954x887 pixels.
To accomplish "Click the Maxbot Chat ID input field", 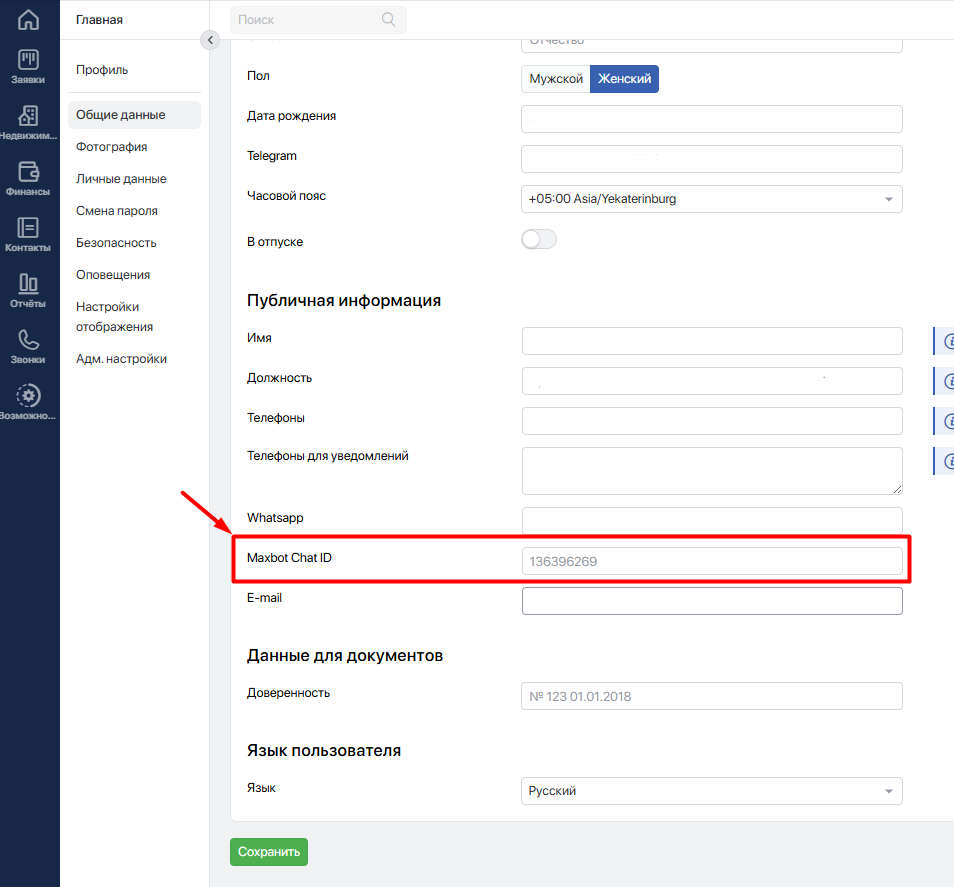I will [x=711, y=561].
